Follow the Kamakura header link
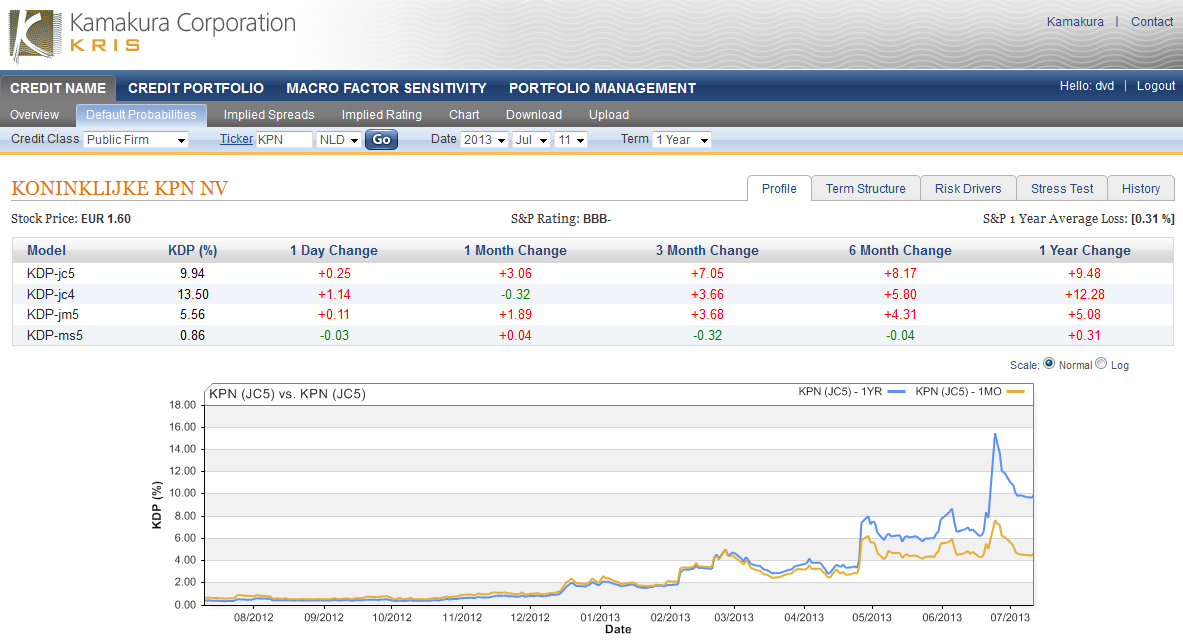The image size is (1183, 642). click(x=1075, y=22)
